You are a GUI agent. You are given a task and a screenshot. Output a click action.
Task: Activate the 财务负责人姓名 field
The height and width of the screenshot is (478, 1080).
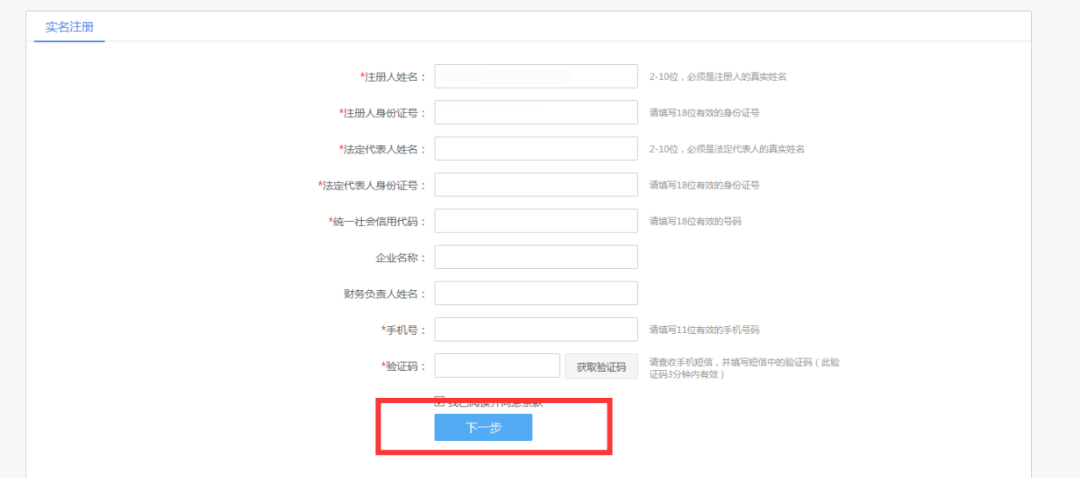pyautogui.click(x=536, y=293)
